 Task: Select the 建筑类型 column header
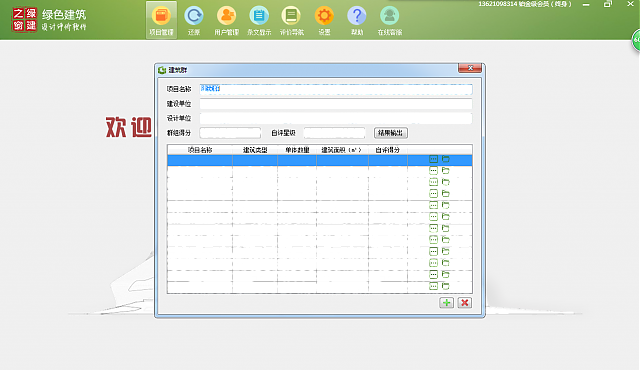255,150
